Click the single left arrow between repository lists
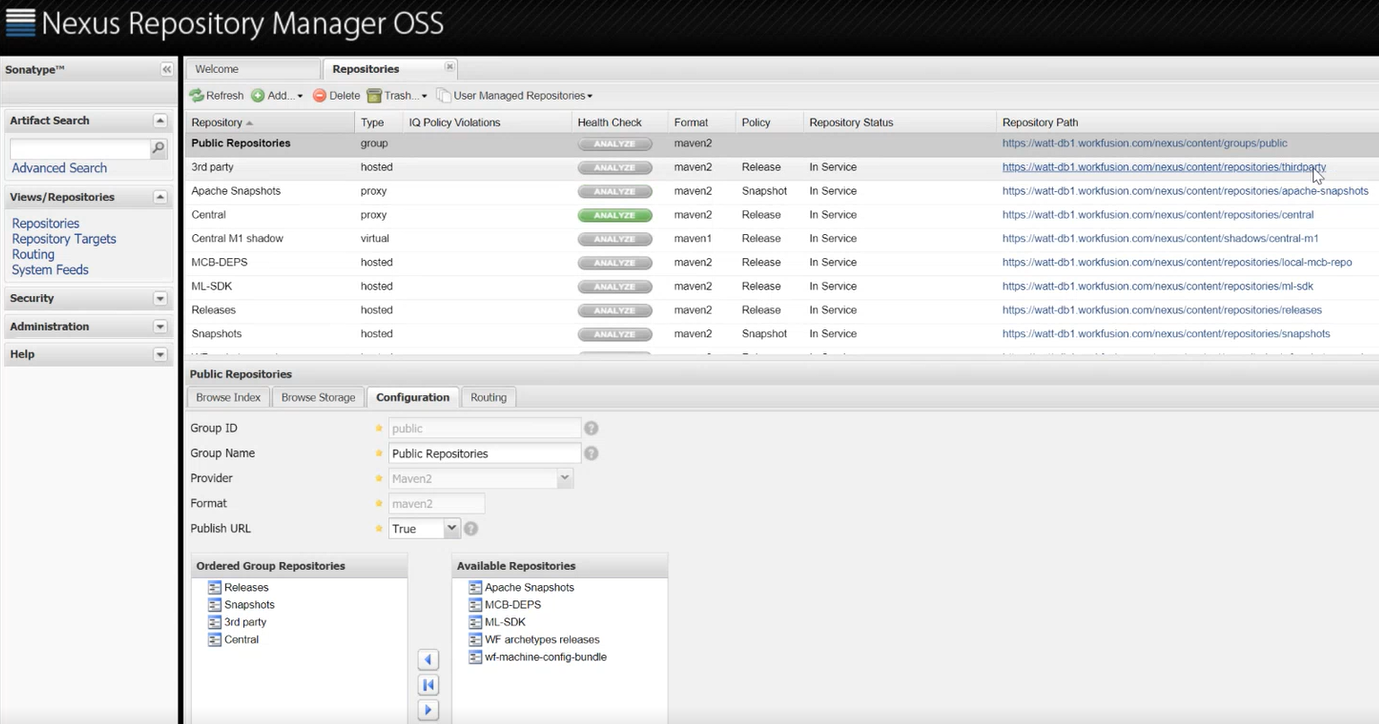Screen dimensions: 1379x724 [428, 660]
